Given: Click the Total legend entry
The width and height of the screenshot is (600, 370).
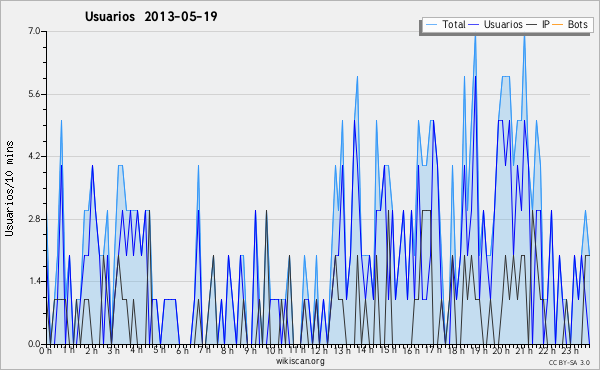Looking at the screenshot, I should (x=445, y=24).
